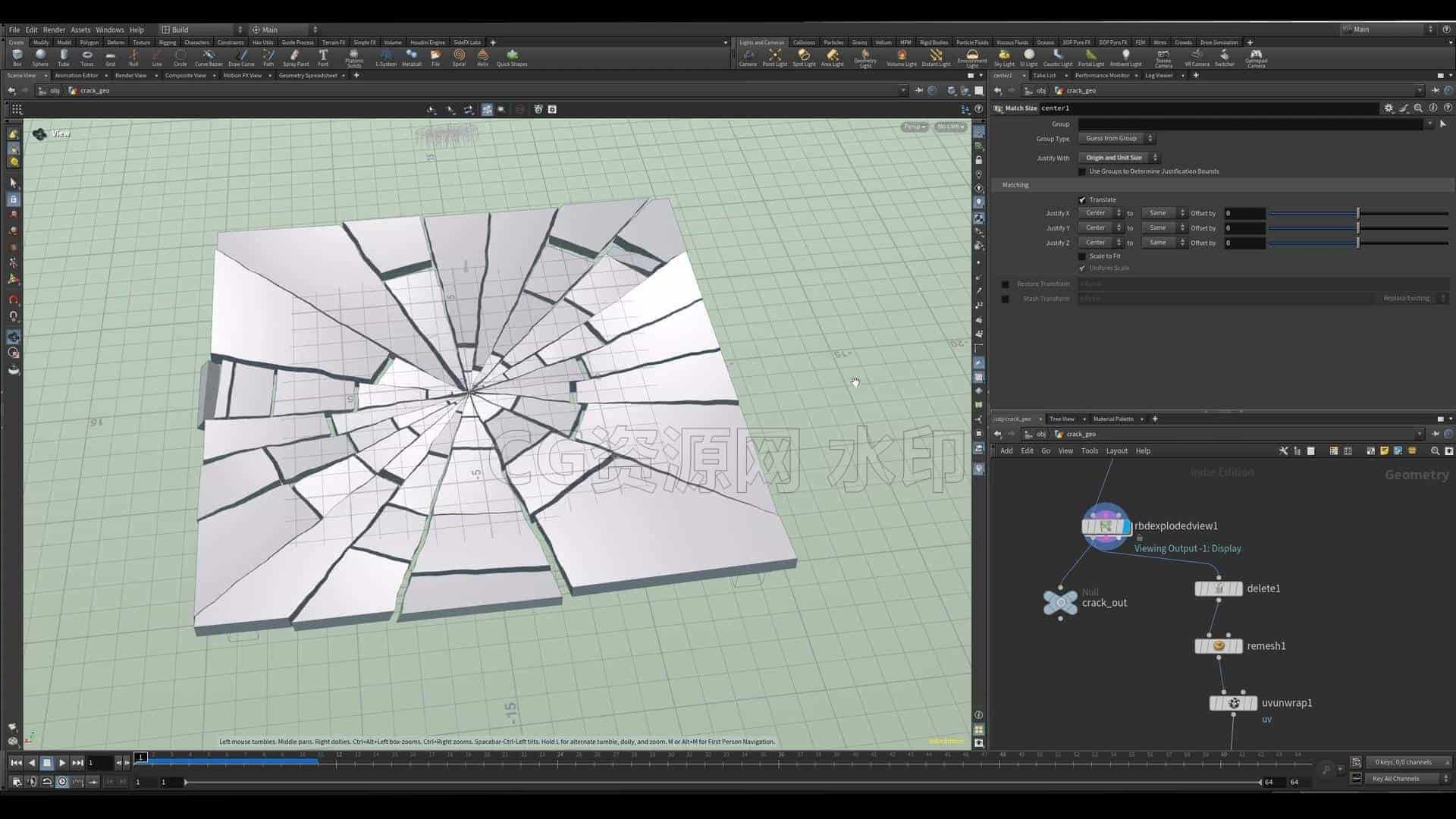Switch to the Geometry Spreadsheet tab
1456x819 pixels.
tap(308, 75)
